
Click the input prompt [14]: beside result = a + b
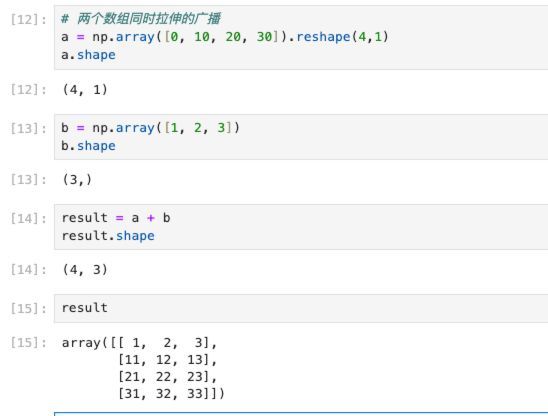[28, 219]
